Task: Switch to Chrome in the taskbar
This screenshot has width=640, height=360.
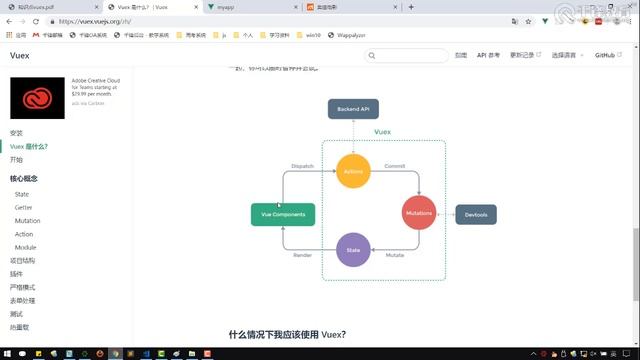Action: (115, 353)
